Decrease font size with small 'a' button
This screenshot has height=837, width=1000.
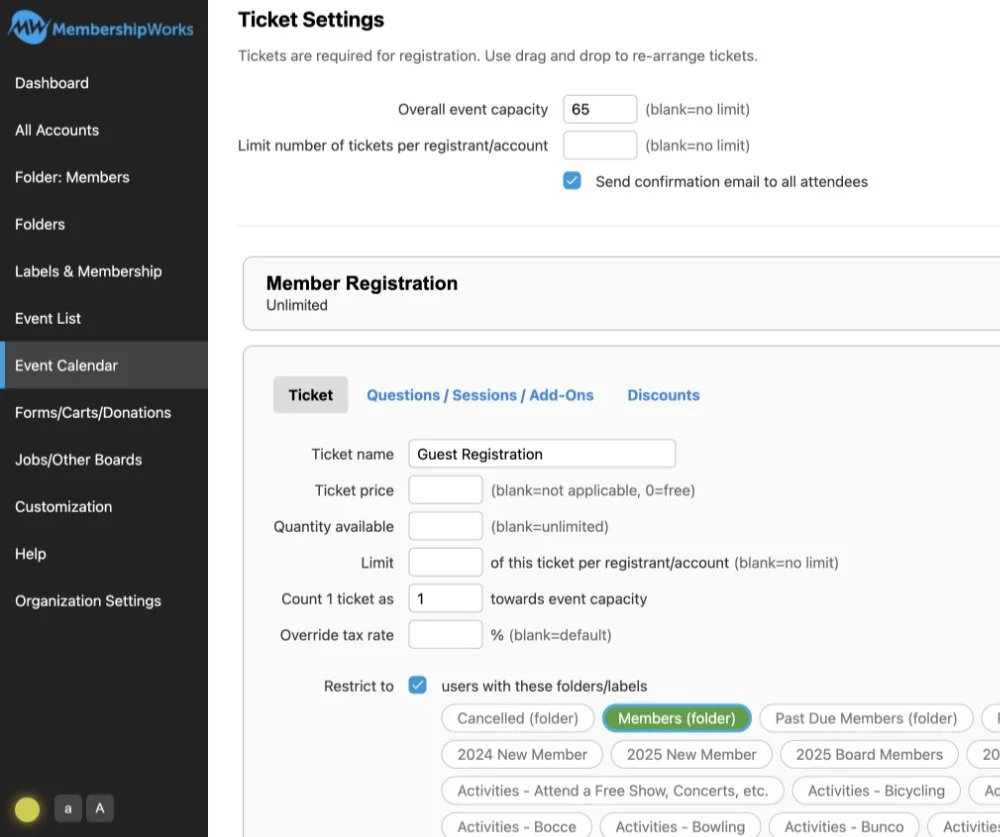(68, 809)
